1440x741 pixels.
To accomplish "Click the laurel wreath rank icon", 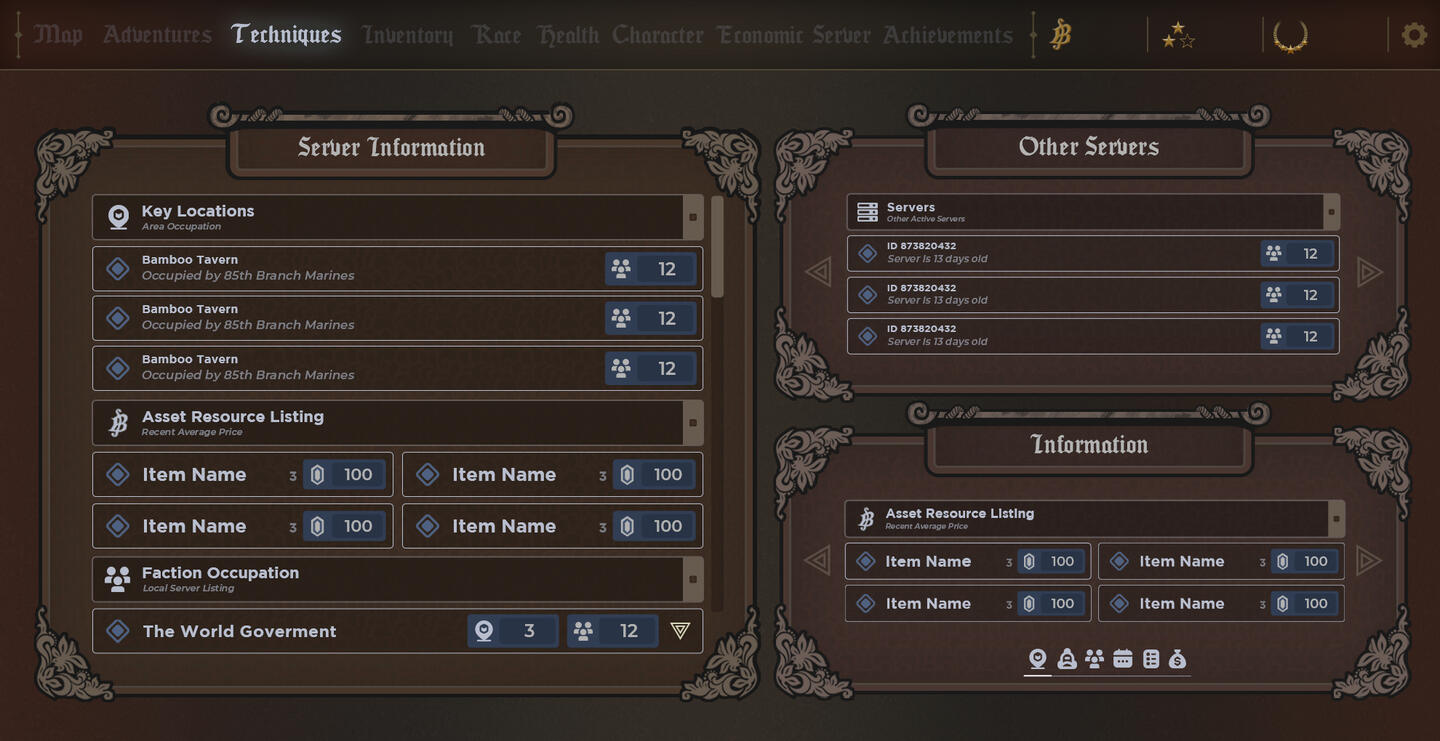I will [1290, 36].
